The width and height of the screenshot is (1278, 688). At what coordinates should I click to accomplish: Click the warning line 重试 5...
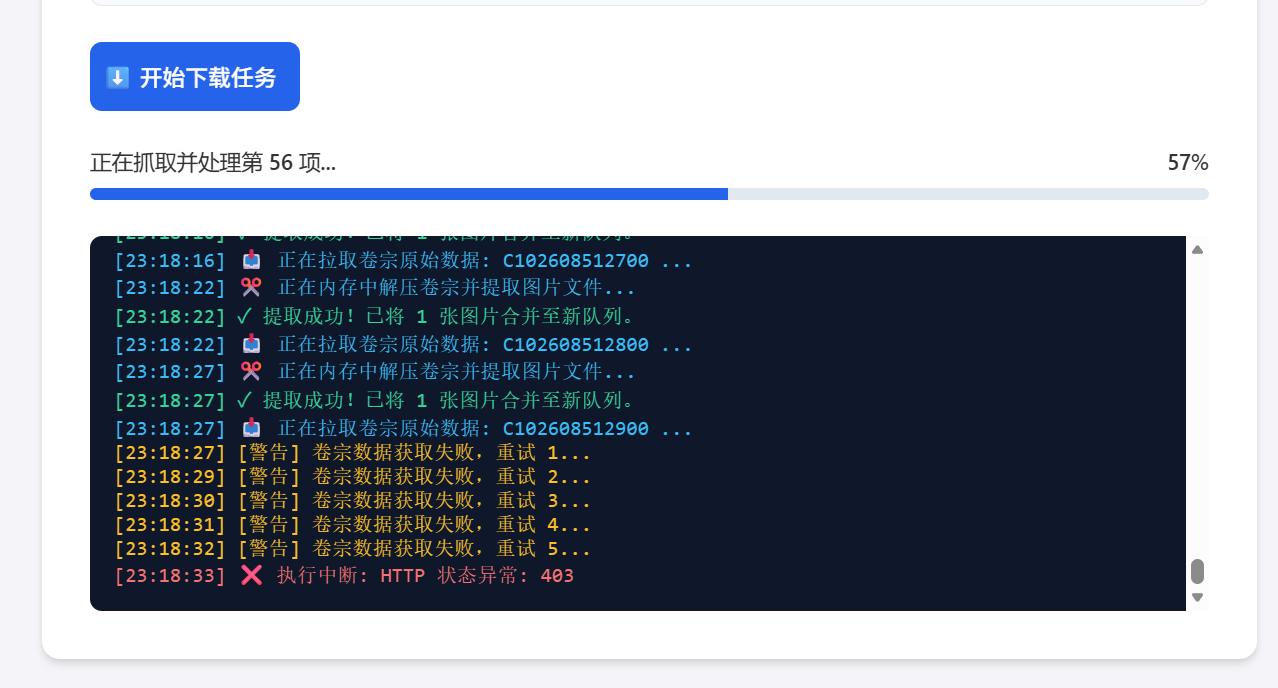[353, 549]
